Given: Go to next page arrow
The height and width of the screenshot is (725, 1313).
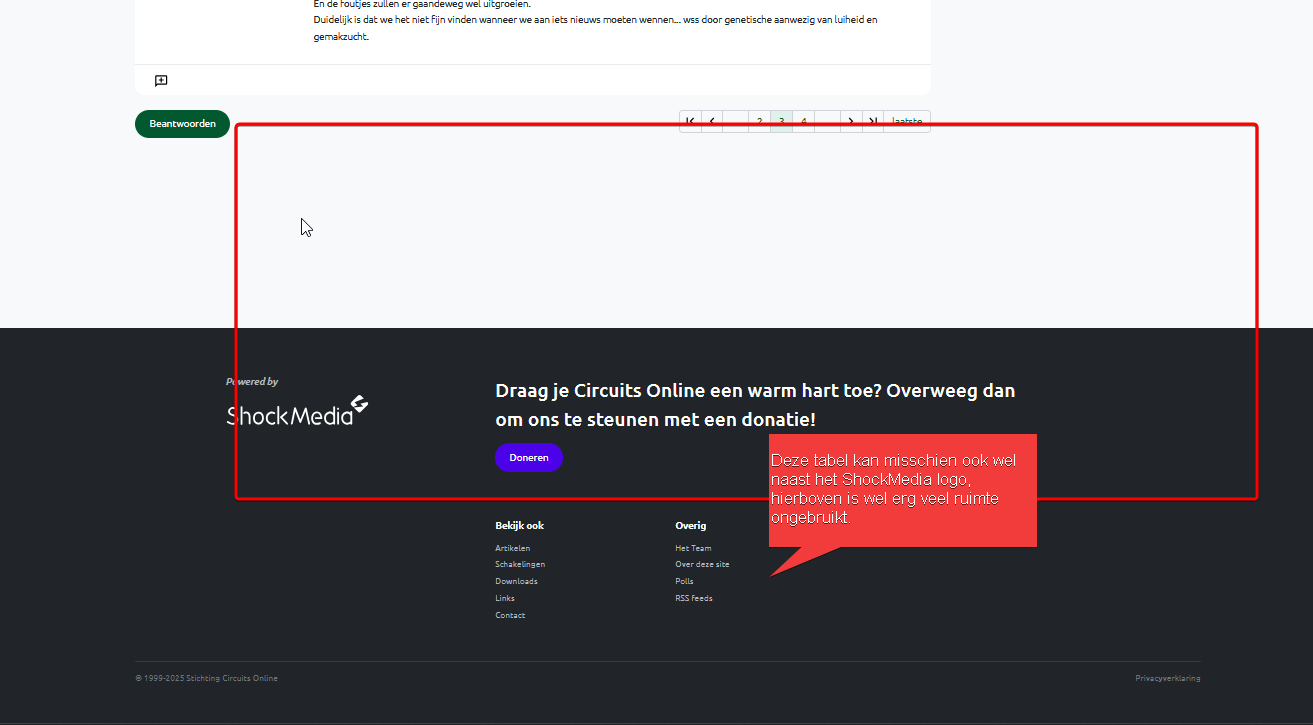Looking at the screenshot, I should 851,121.
